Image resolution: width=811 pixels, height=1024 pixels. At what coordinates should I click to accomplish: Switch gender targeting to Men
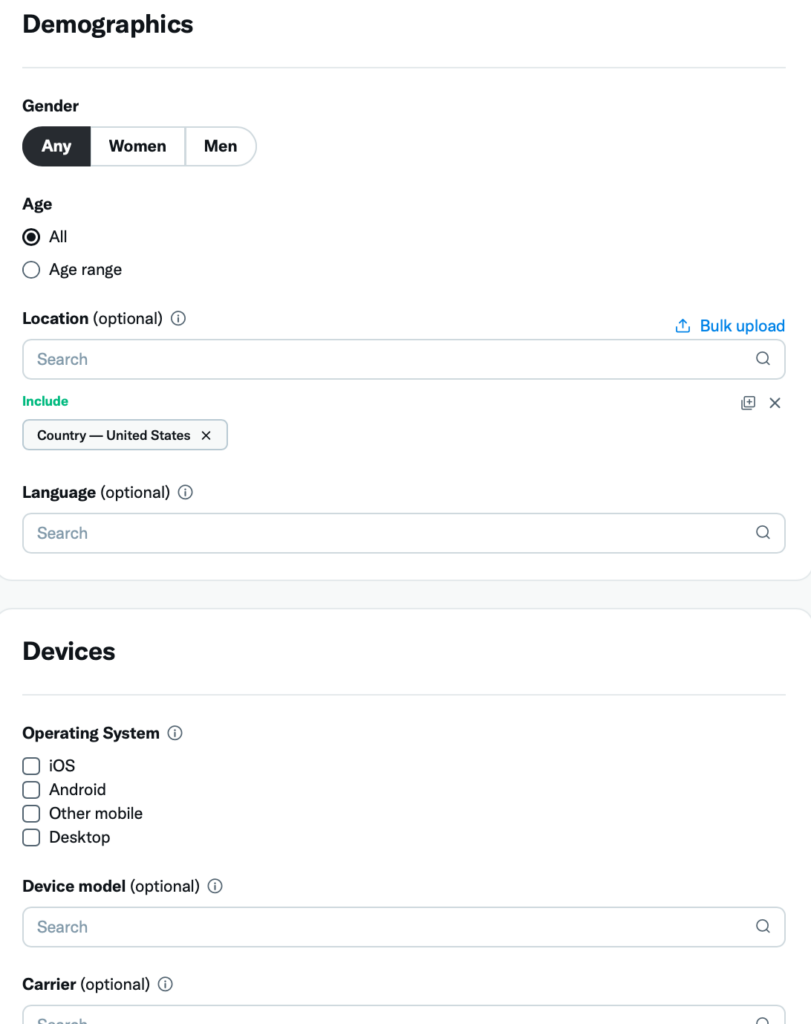click(220, 146)
